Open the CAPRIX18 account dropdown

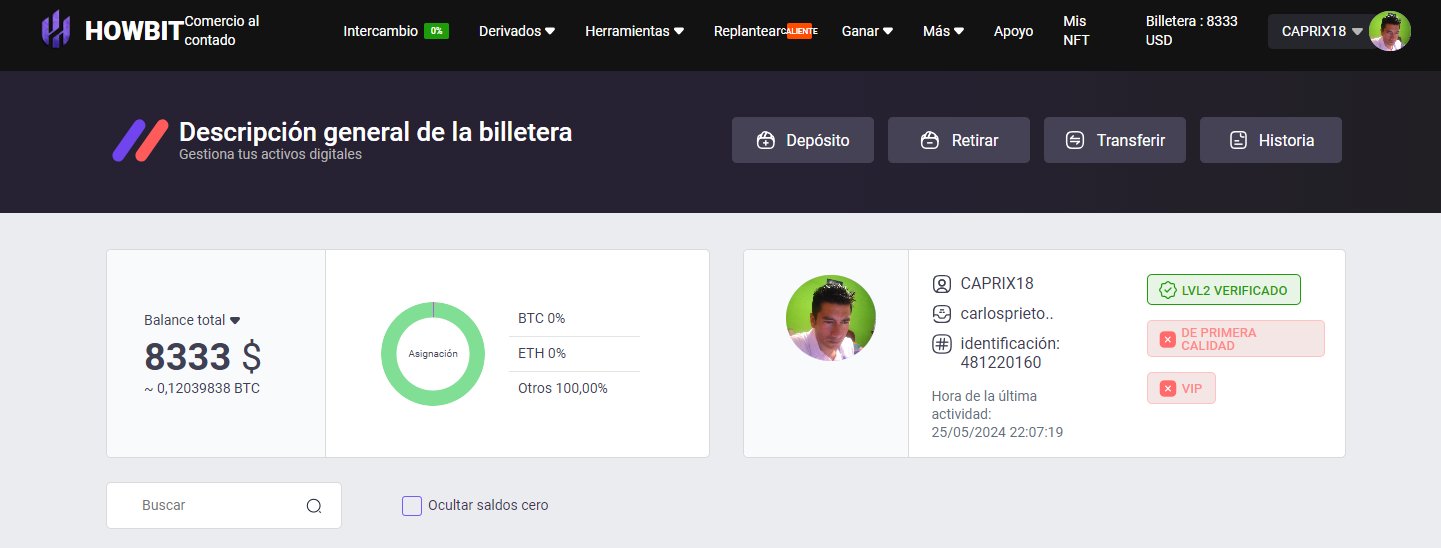pos(1322,31)
